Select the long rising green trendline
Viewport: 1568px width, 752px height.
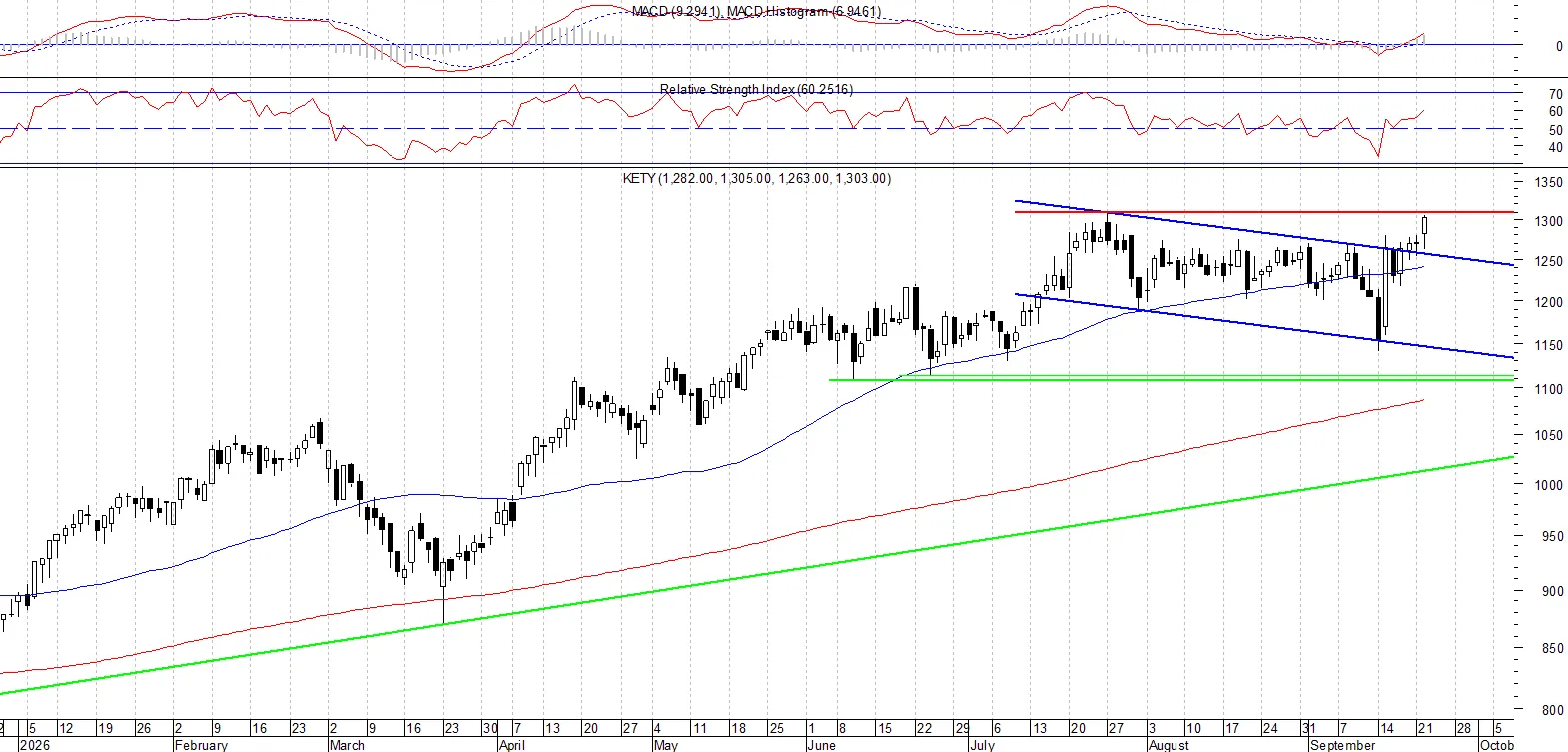[x=757, y=575]
